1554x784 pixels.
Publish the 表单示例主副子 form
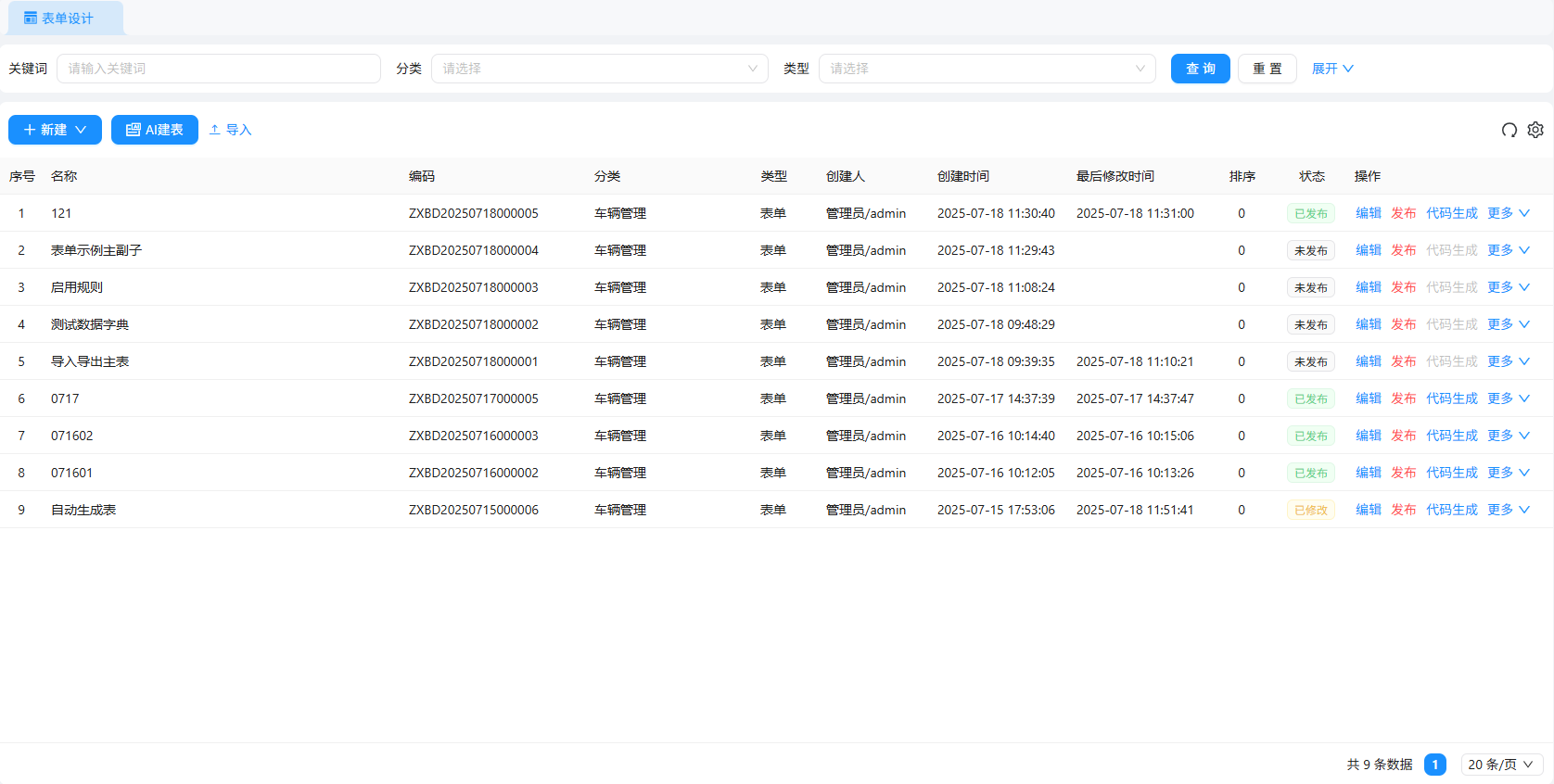tap(1403, 250)
